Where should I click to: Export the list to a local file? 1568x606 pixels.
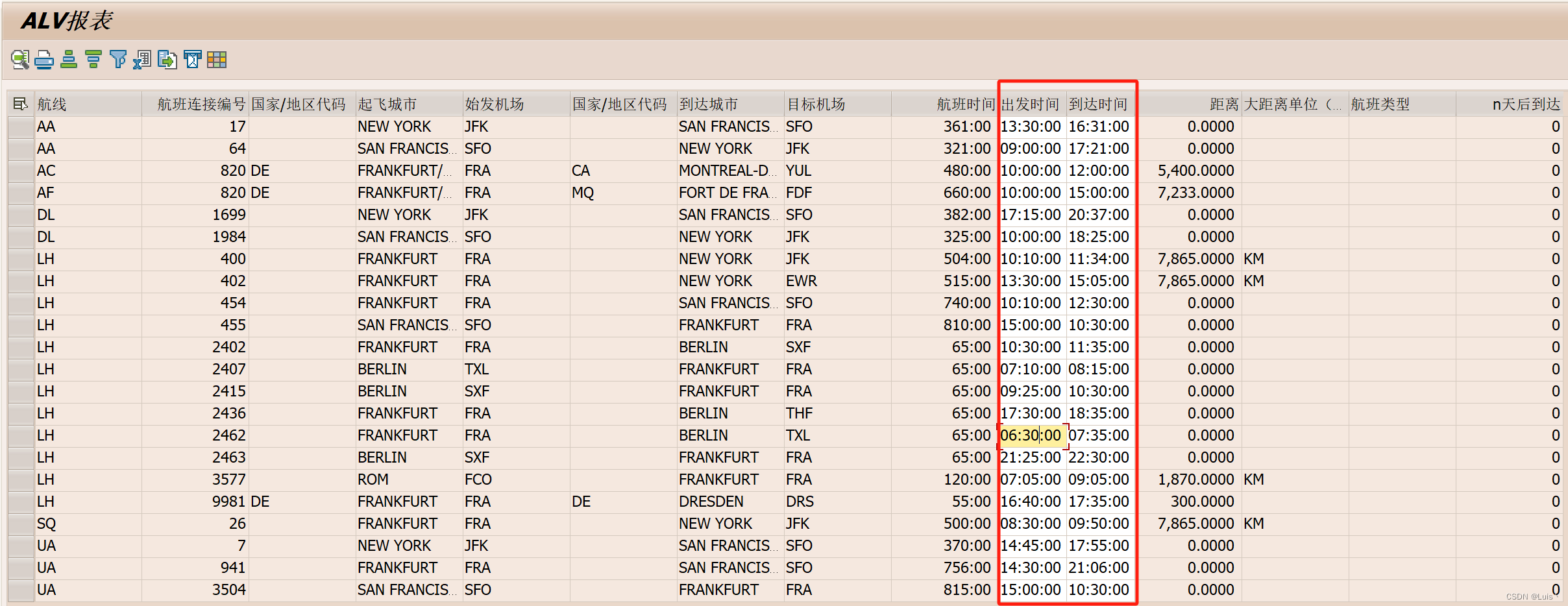167,60
